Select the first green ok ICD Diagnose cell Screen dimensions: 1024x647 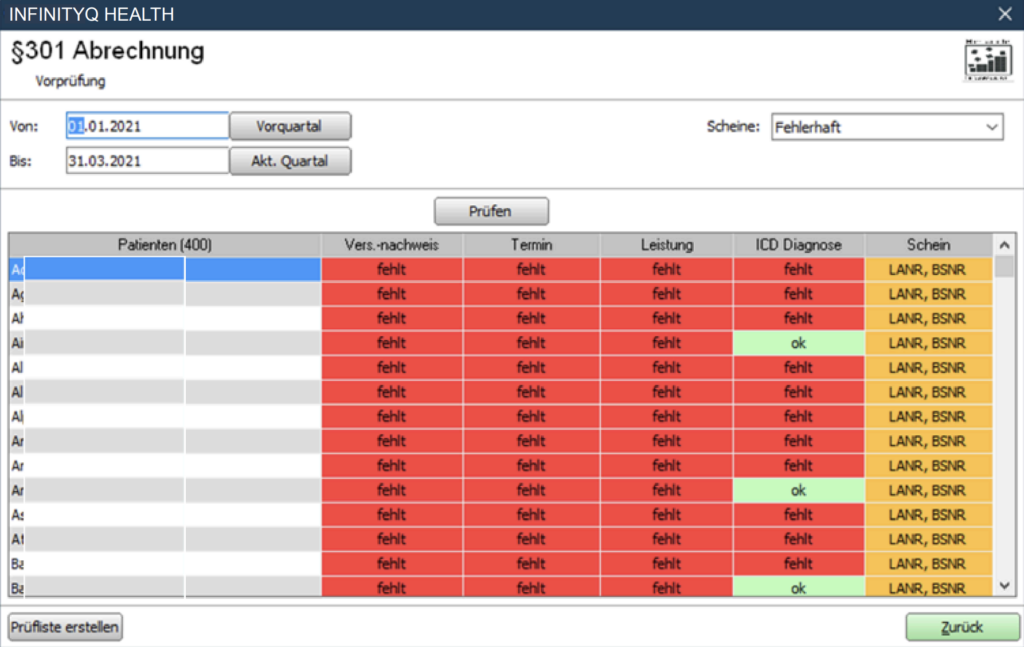[799, 343]
